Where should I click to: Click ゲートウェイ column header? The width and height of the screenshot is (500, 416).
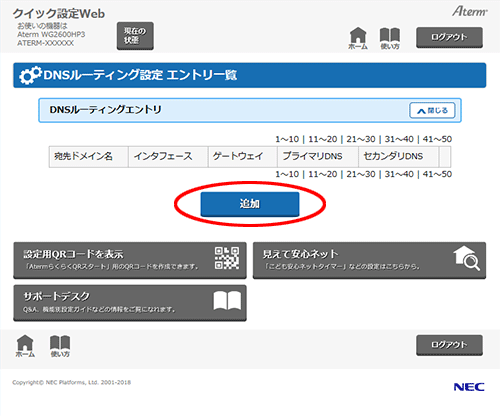[x=243, y=156]
